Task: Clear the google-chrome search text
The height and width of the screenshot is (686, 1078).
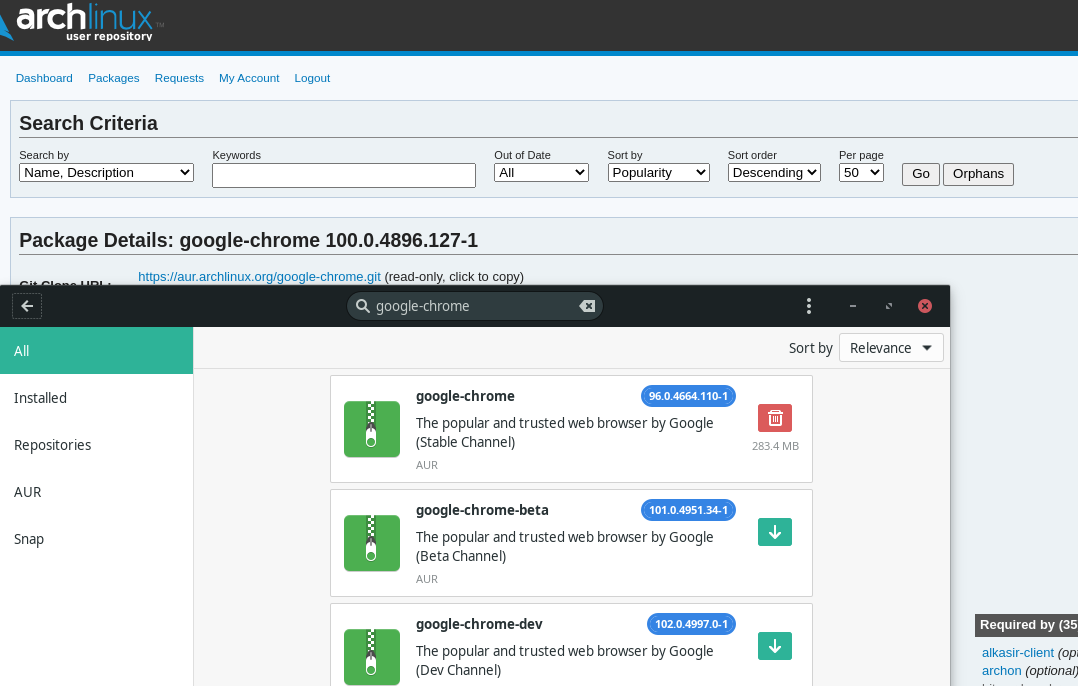Action: tap(587, 306)
